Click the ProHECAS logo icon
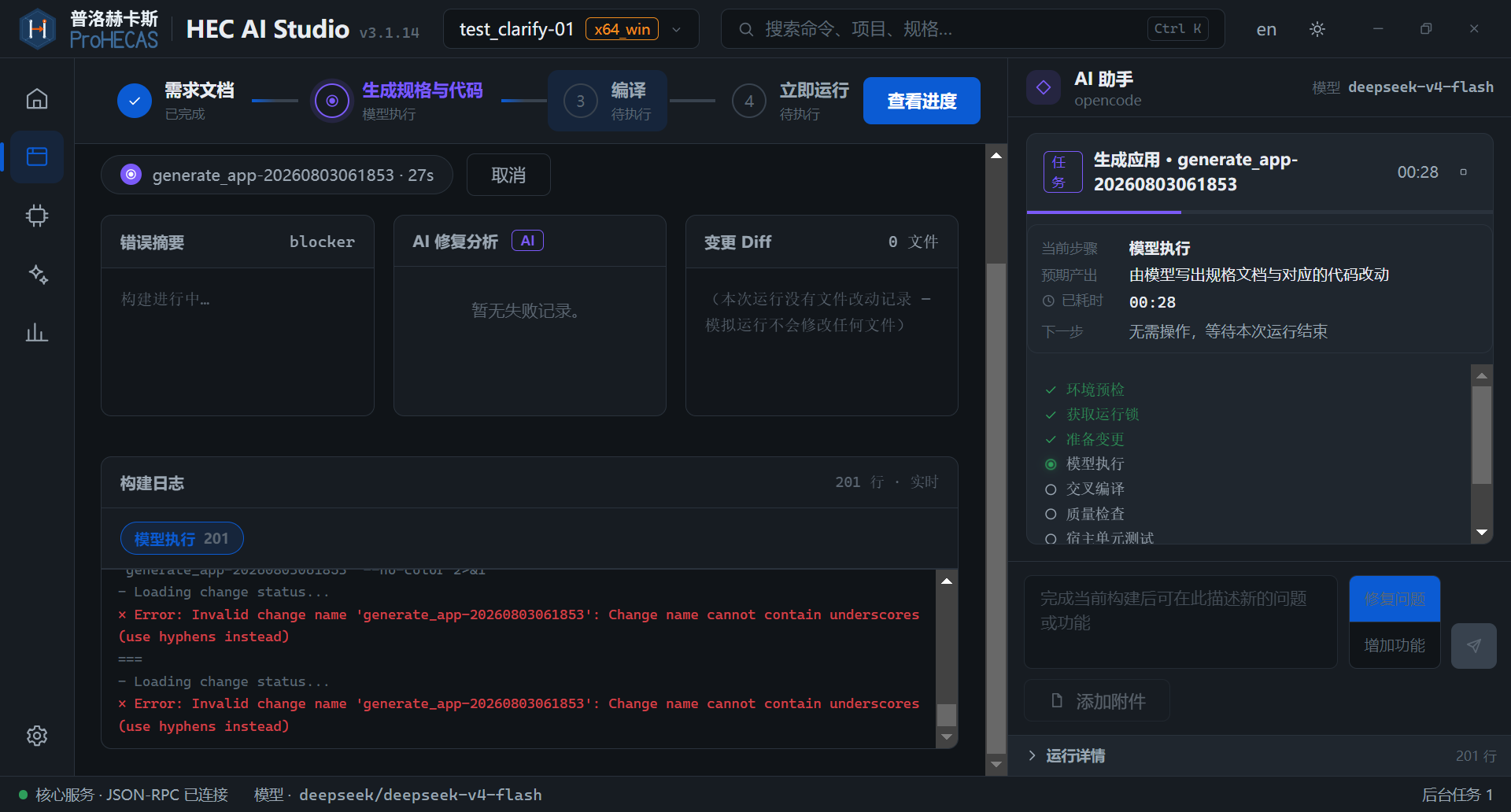This screenshot has width=1511, height=812. (37, 29)
